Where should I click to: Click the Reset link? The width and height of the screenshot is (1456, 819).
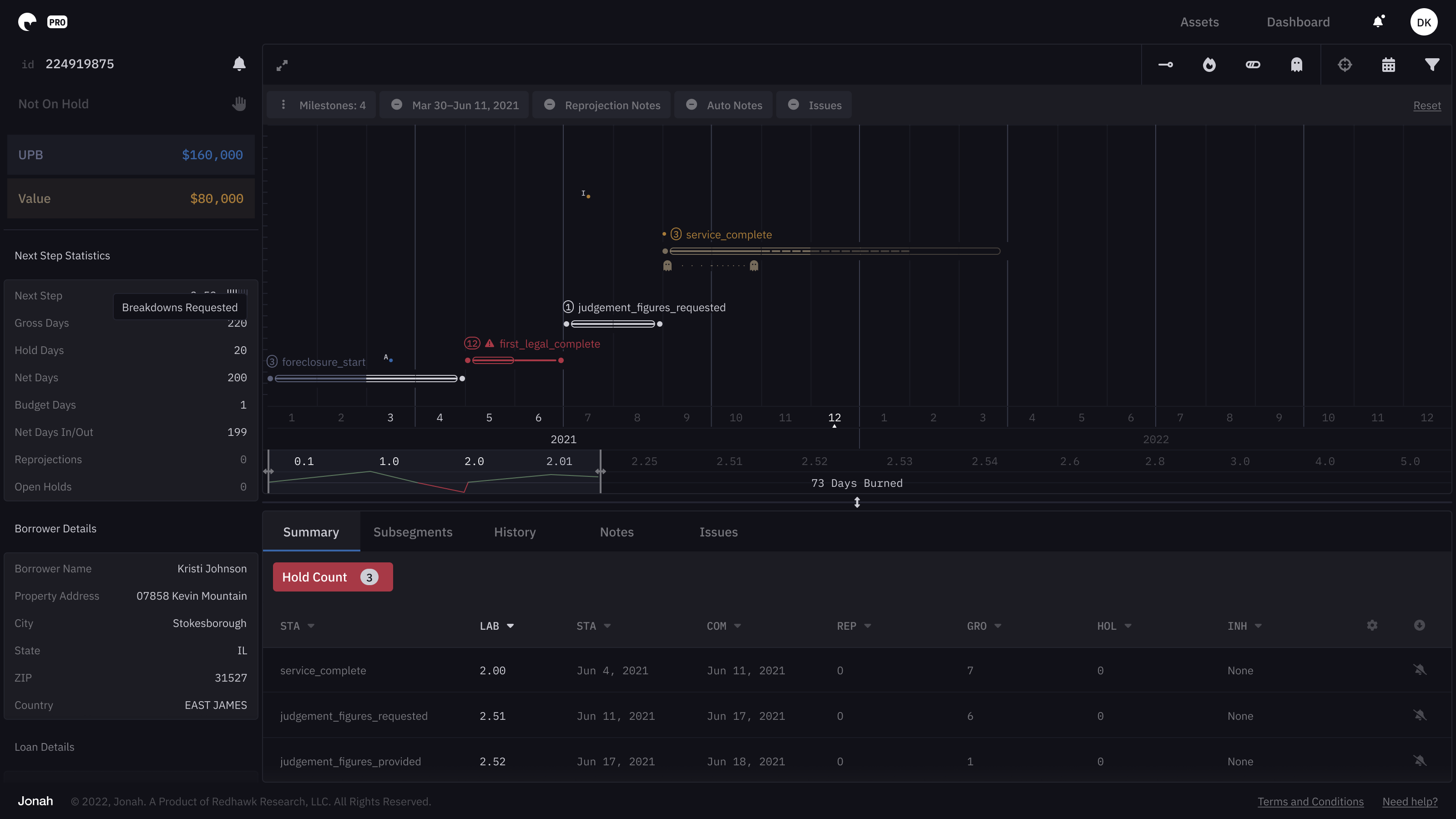1426,106
